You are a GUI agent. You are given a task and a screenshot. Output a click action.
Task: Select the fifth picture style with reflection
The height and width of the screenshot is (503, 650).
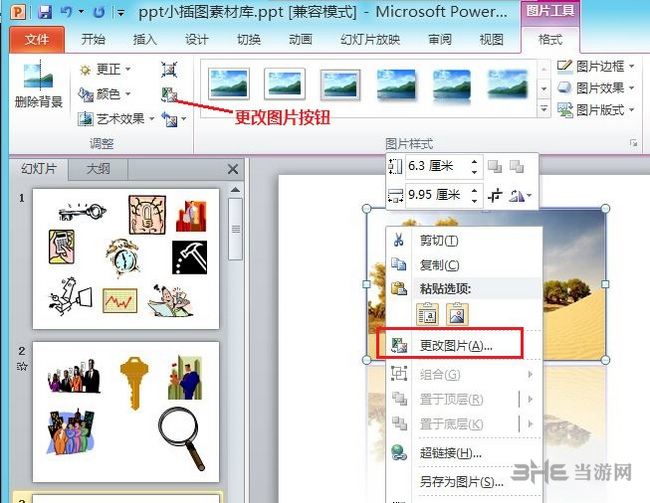451,84
